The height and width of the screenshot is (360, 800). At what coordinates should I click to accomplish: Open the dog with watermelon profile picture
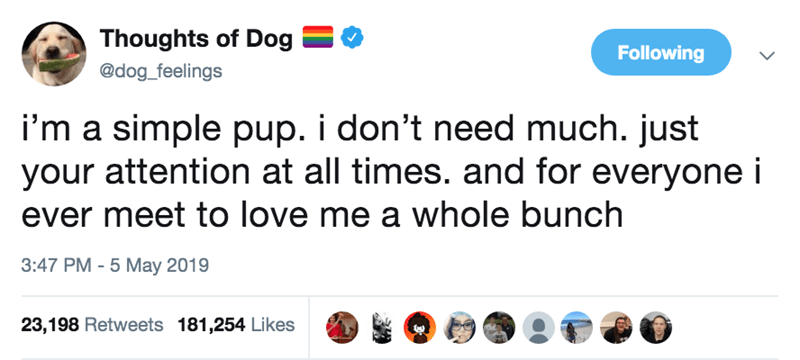coord(54,54)
